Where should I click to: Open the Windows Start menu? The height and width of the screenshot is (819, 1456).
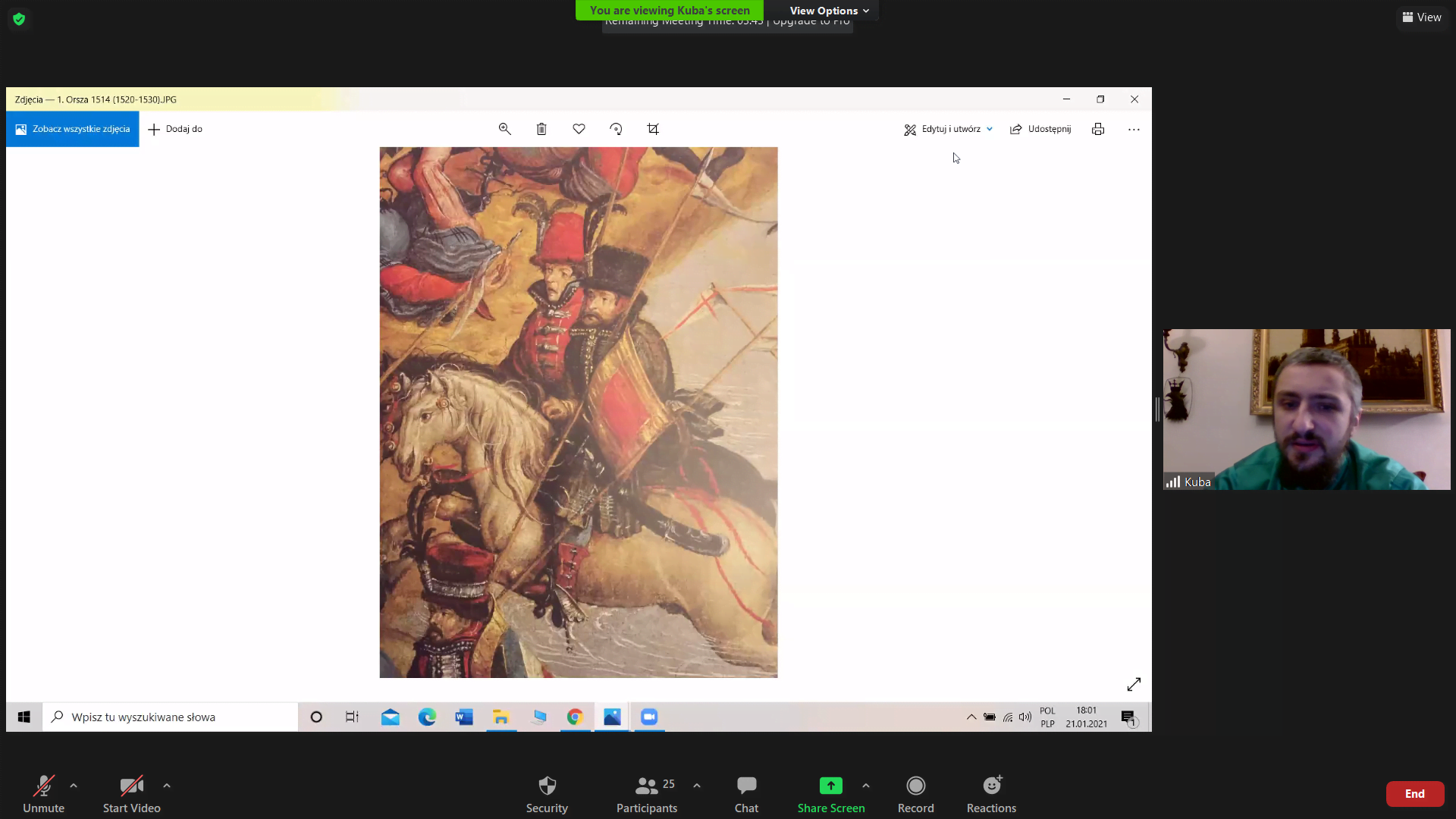pos(24,717)
